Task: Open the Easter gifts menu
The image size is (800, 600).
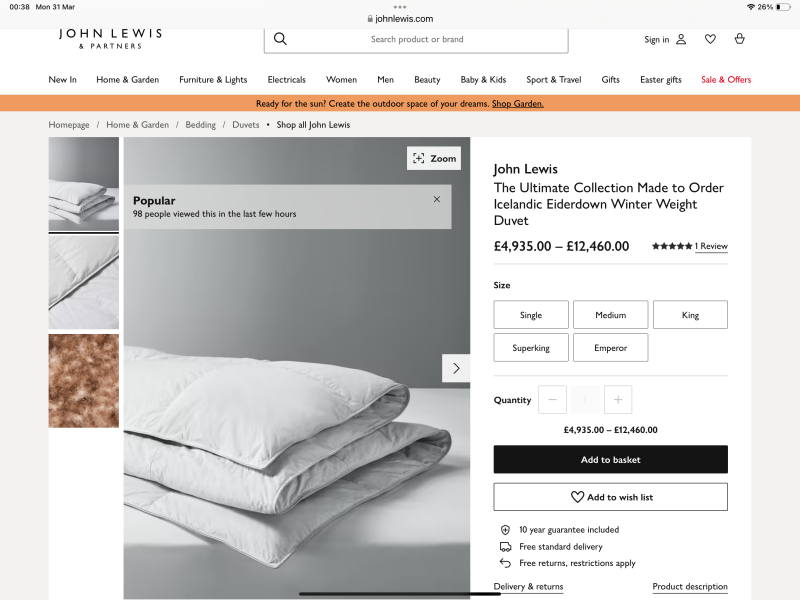Action: (x=661, y=80)
